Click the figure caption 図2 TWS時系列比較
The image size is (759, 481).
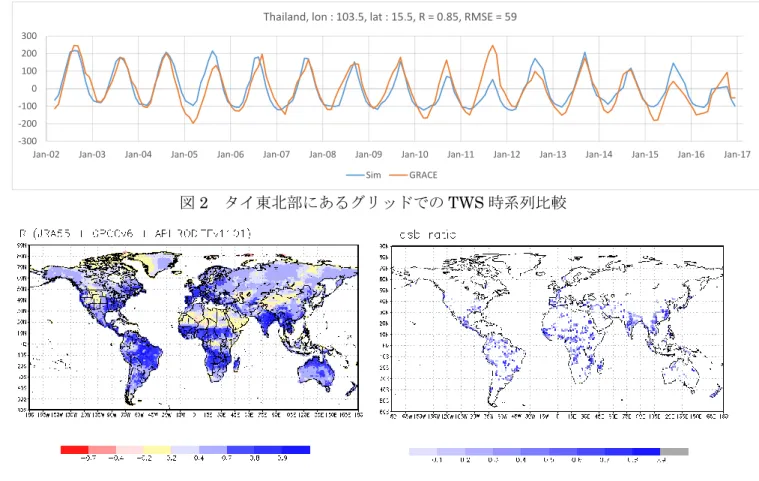click(373, 202)
